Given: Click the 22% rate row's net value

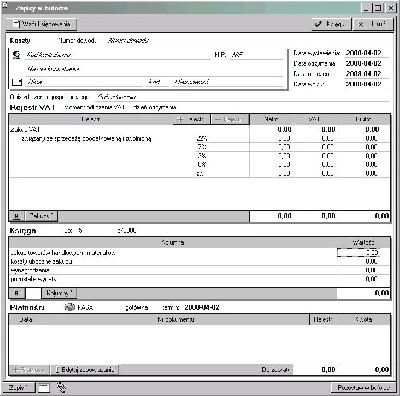Looking at the screenshot, I should coord(284,138).
